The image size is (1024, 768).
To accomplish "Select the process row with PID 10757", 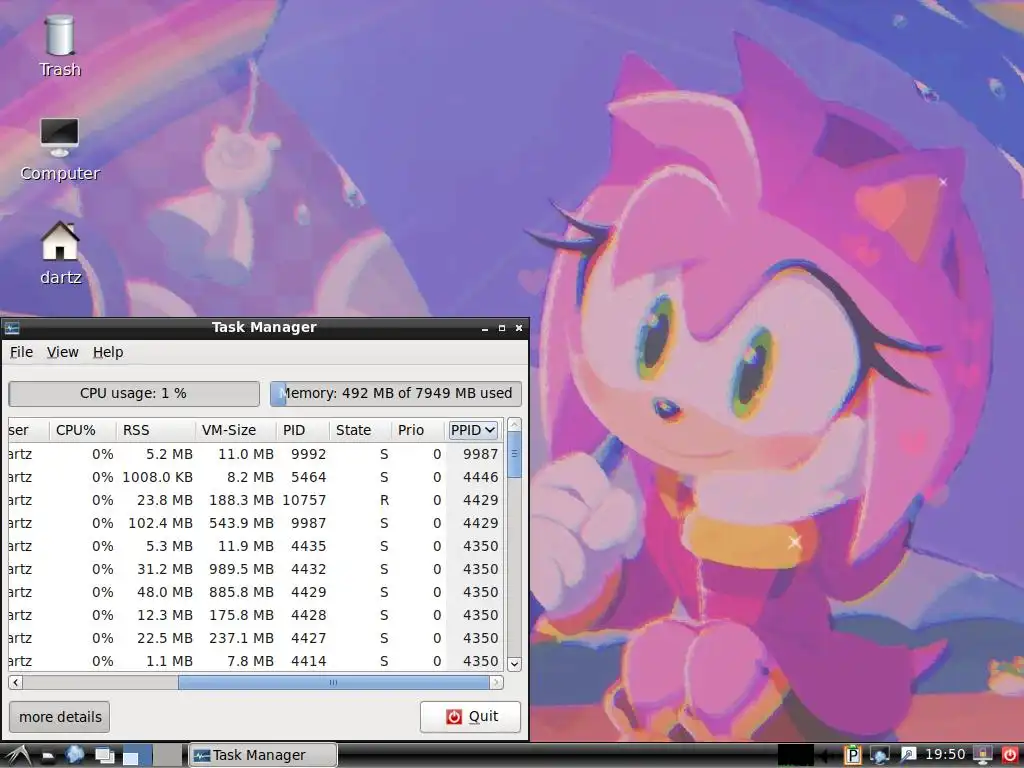I will (255, 500).
